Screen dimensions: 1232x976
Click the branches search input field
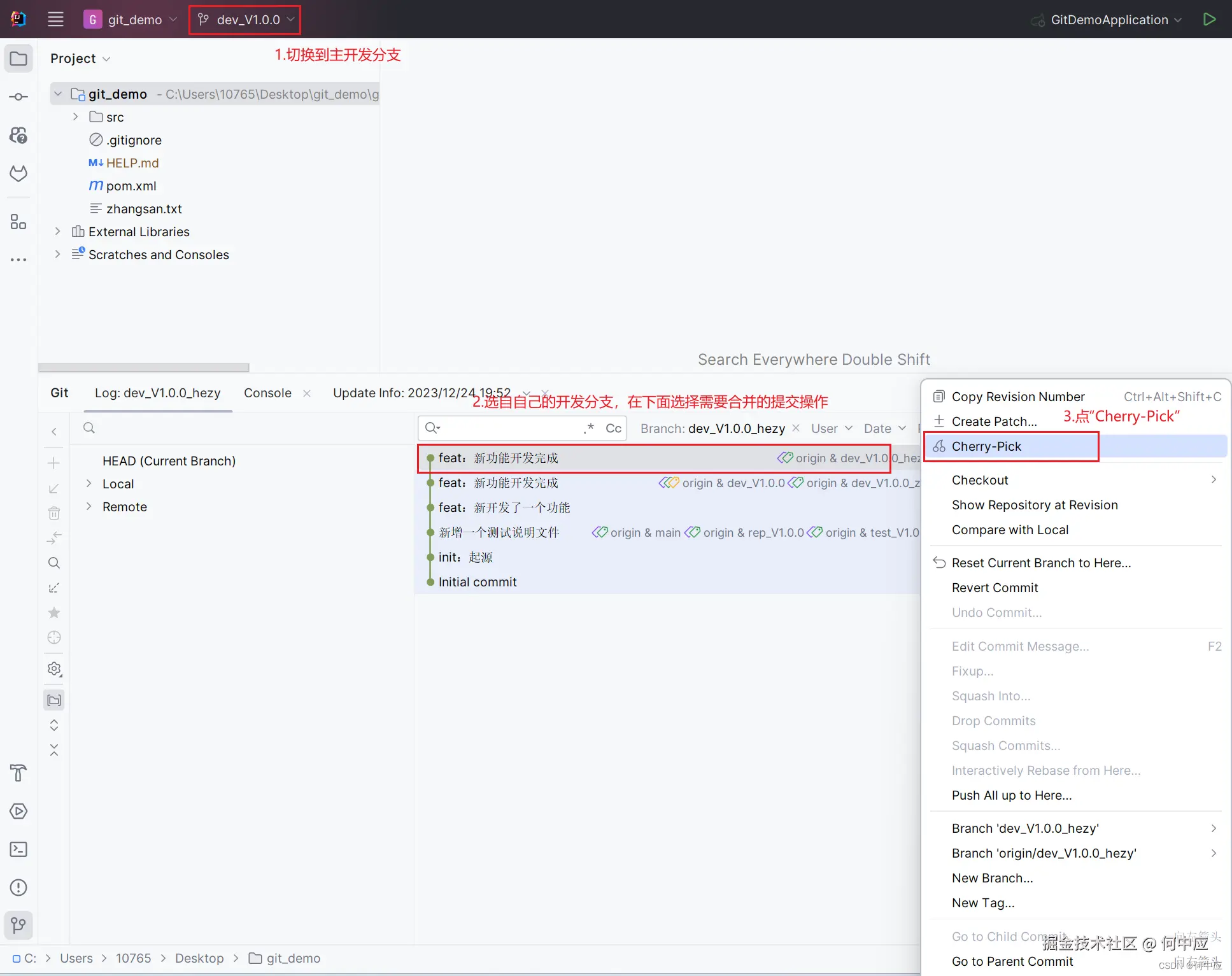pyautogui.click(x=242, y=428)
